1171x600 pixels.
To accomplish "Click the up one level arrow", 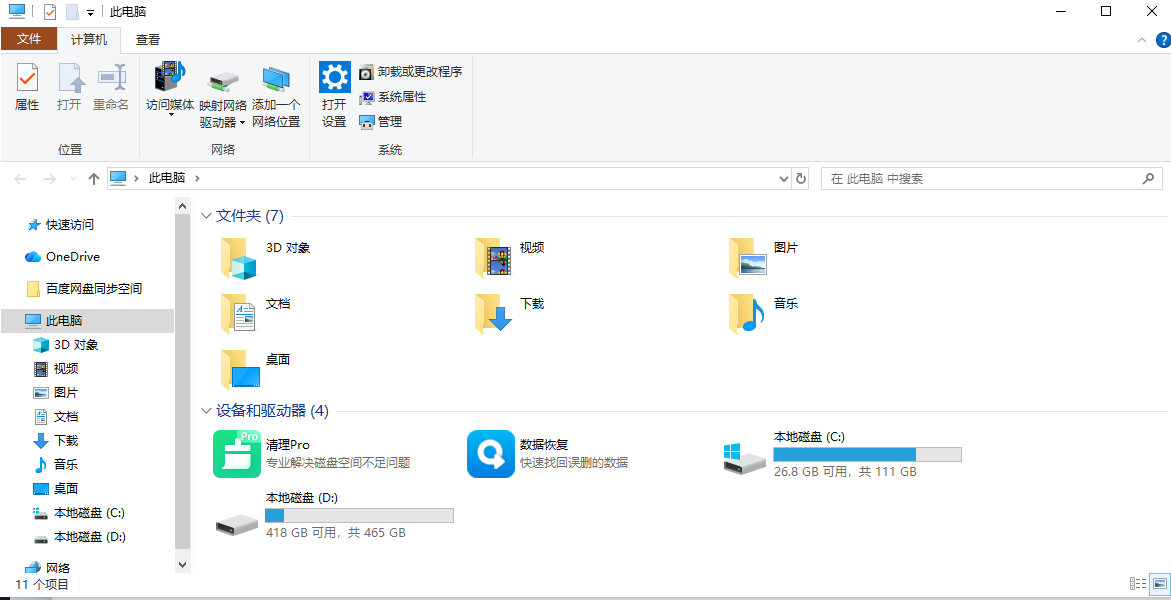I will 93,179.
